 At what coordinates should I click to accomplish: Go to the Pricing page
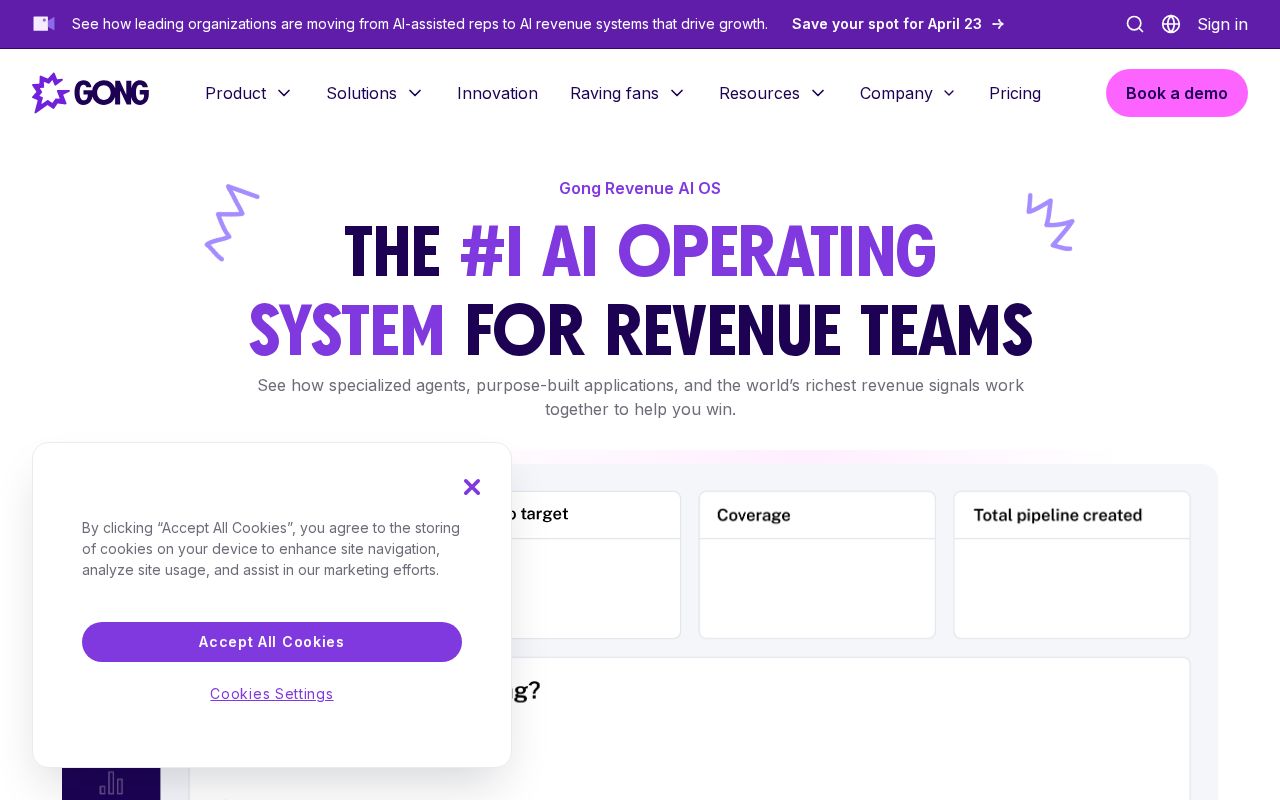point(1015,93)
